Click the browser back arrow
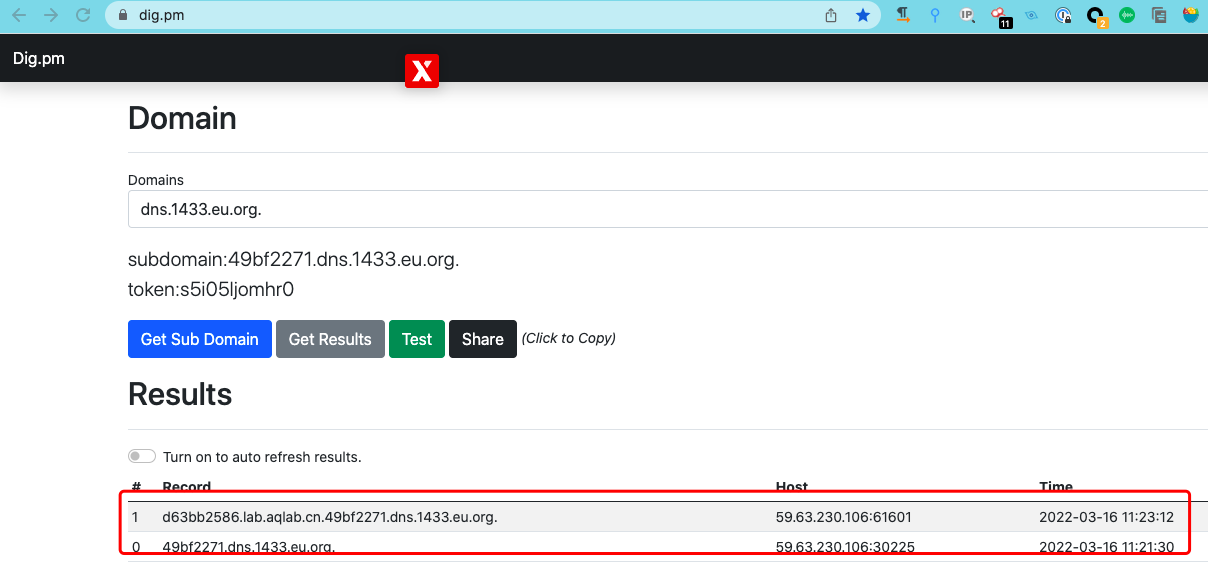Viewport: 1208px width, 577px height. coord(19,15)
